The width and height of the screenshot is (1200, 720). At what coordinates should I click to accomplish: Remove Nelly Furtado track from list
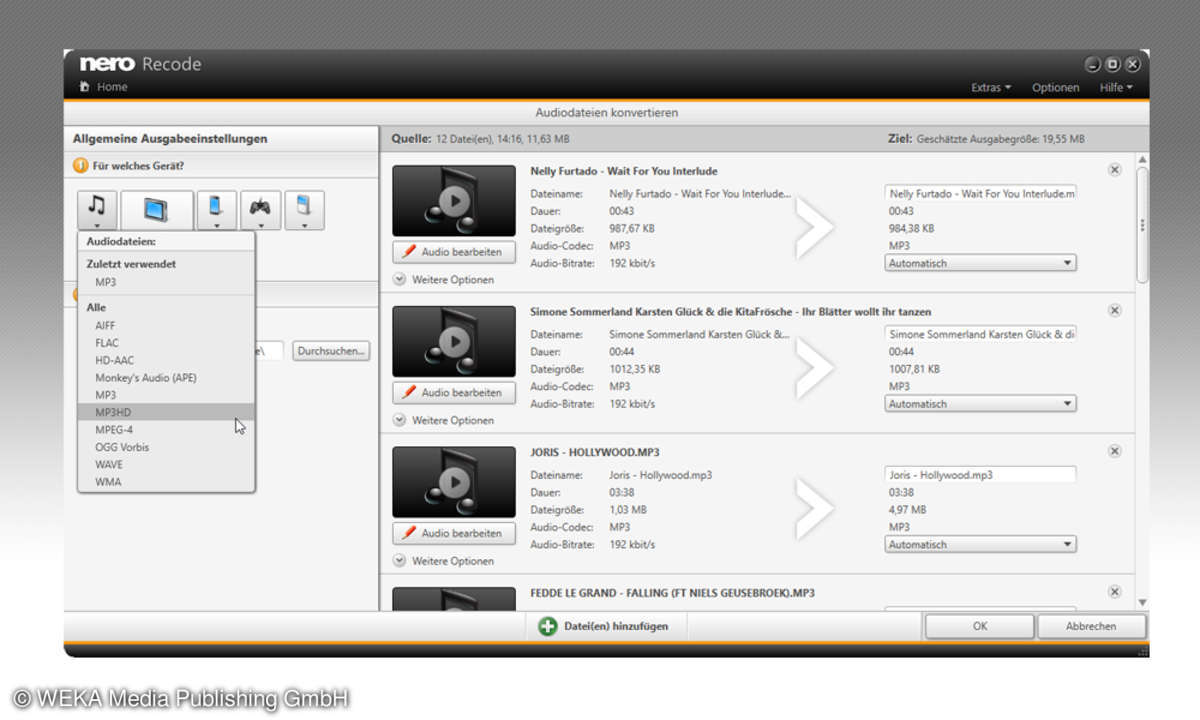[x=1115, y=170]
